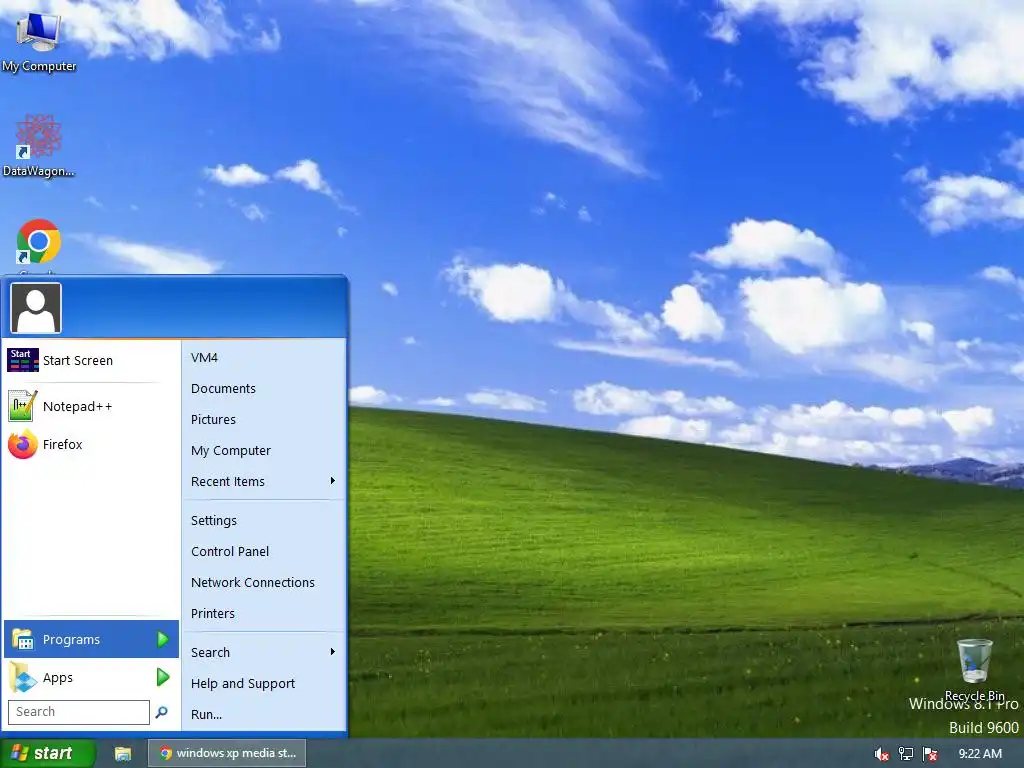Open File Explorer from the taskbar
The width and height of the screenshot is (1024, 768).
tap(123, 754)
